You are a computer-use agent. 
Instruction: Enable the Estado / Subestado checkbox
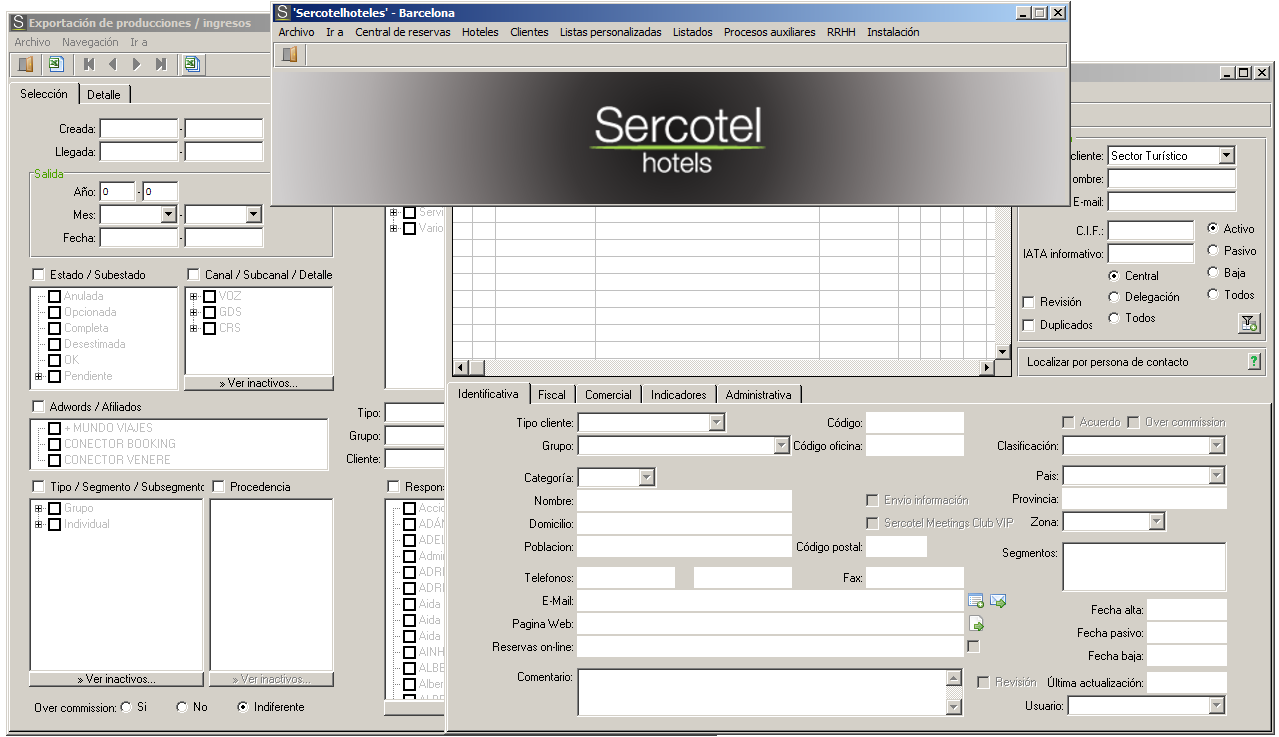(x=39, y=274)
